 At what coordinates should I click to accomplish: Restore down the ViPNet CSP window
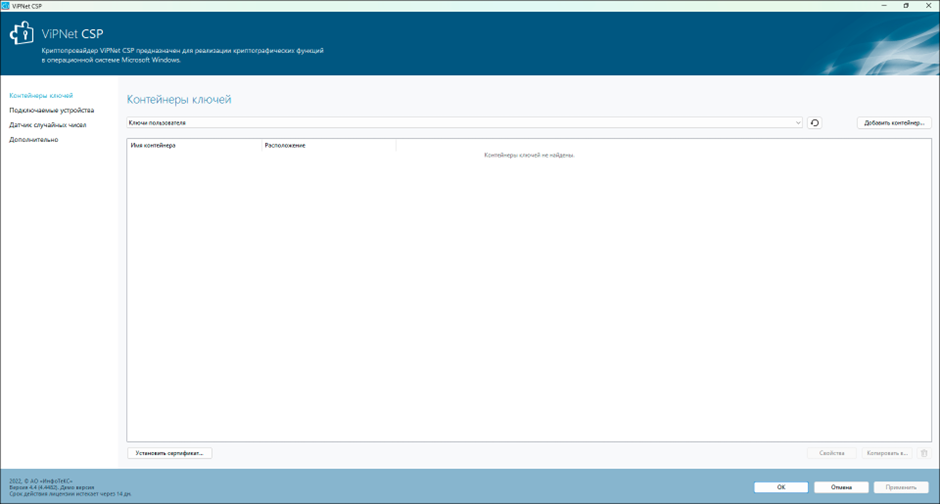[906, 5]
